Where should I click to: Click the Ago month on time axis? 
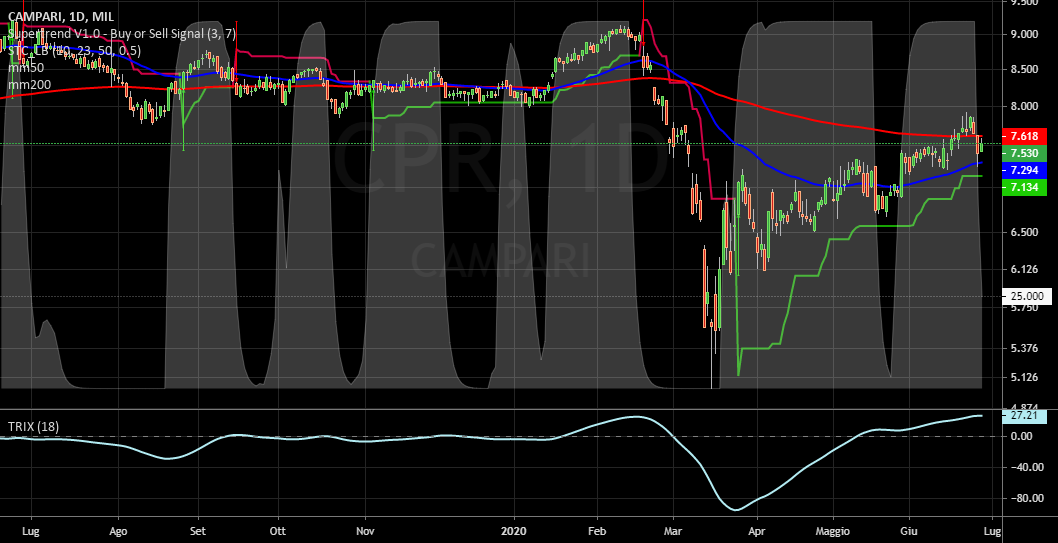[118, 530]
